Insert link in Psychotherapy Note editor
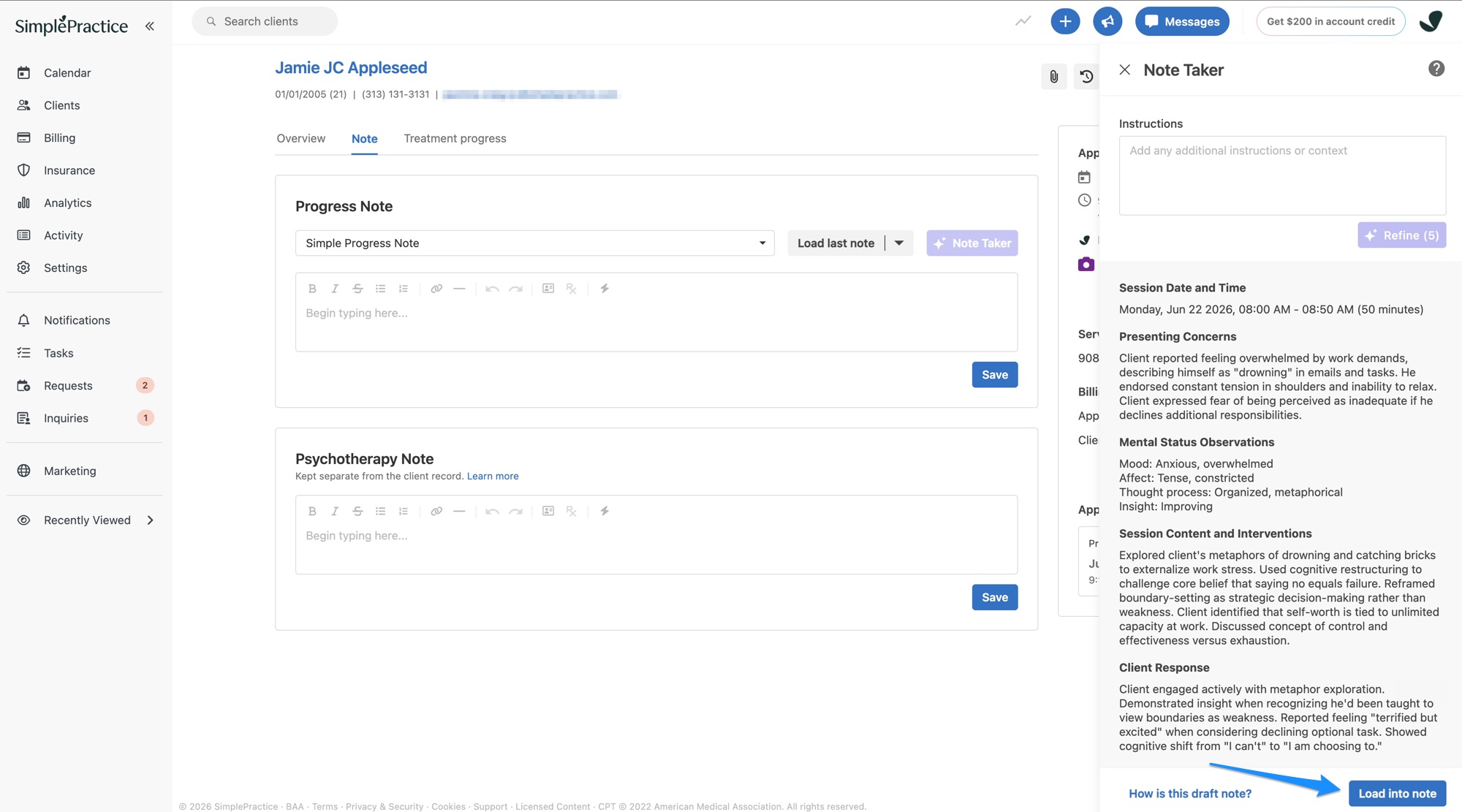Image resolution: width=1462 pixels, height=812 pixels. point(436,511)
